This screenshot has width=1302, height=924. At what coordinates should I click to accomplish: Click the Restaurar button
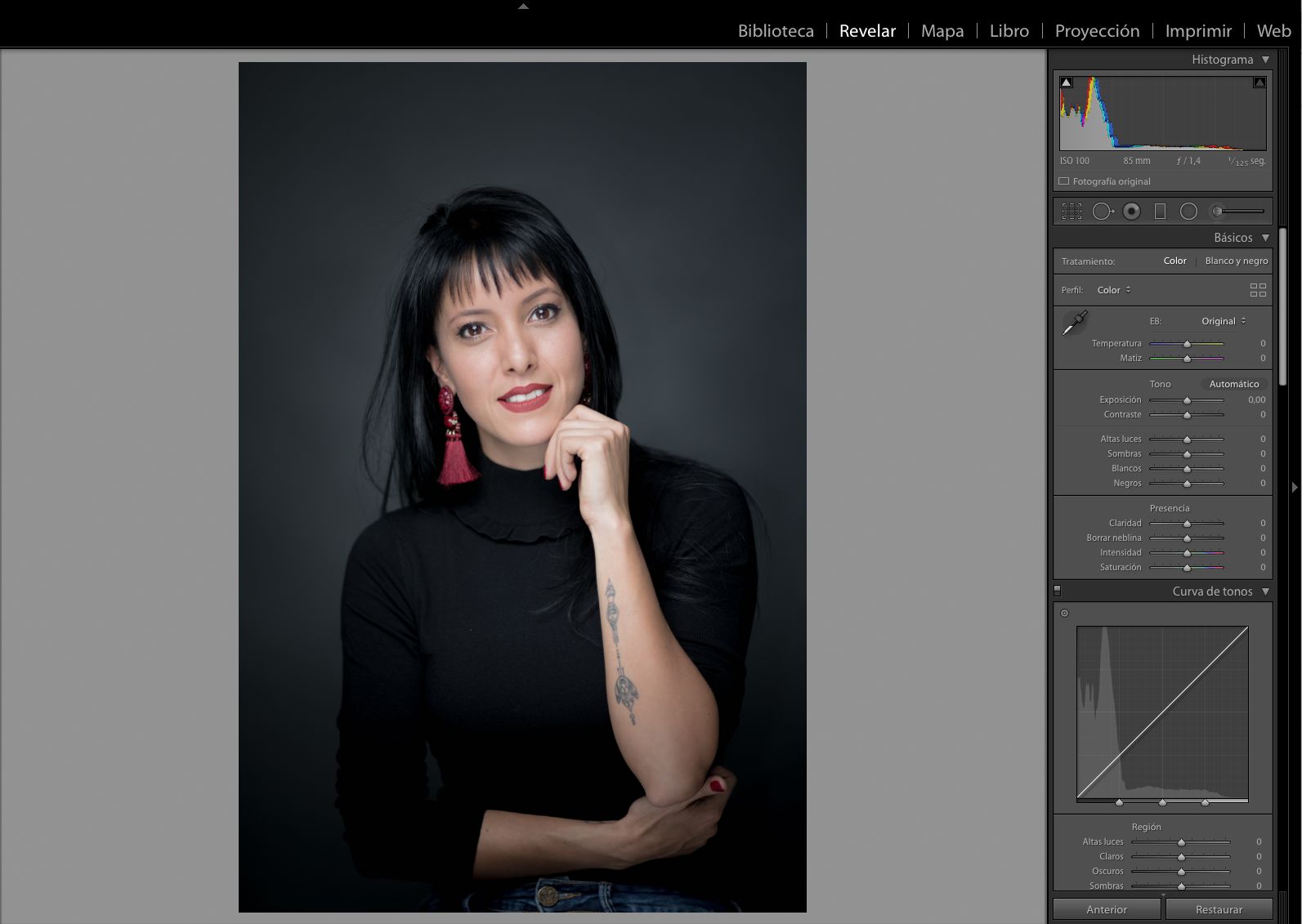click(x=1219, y=909)
